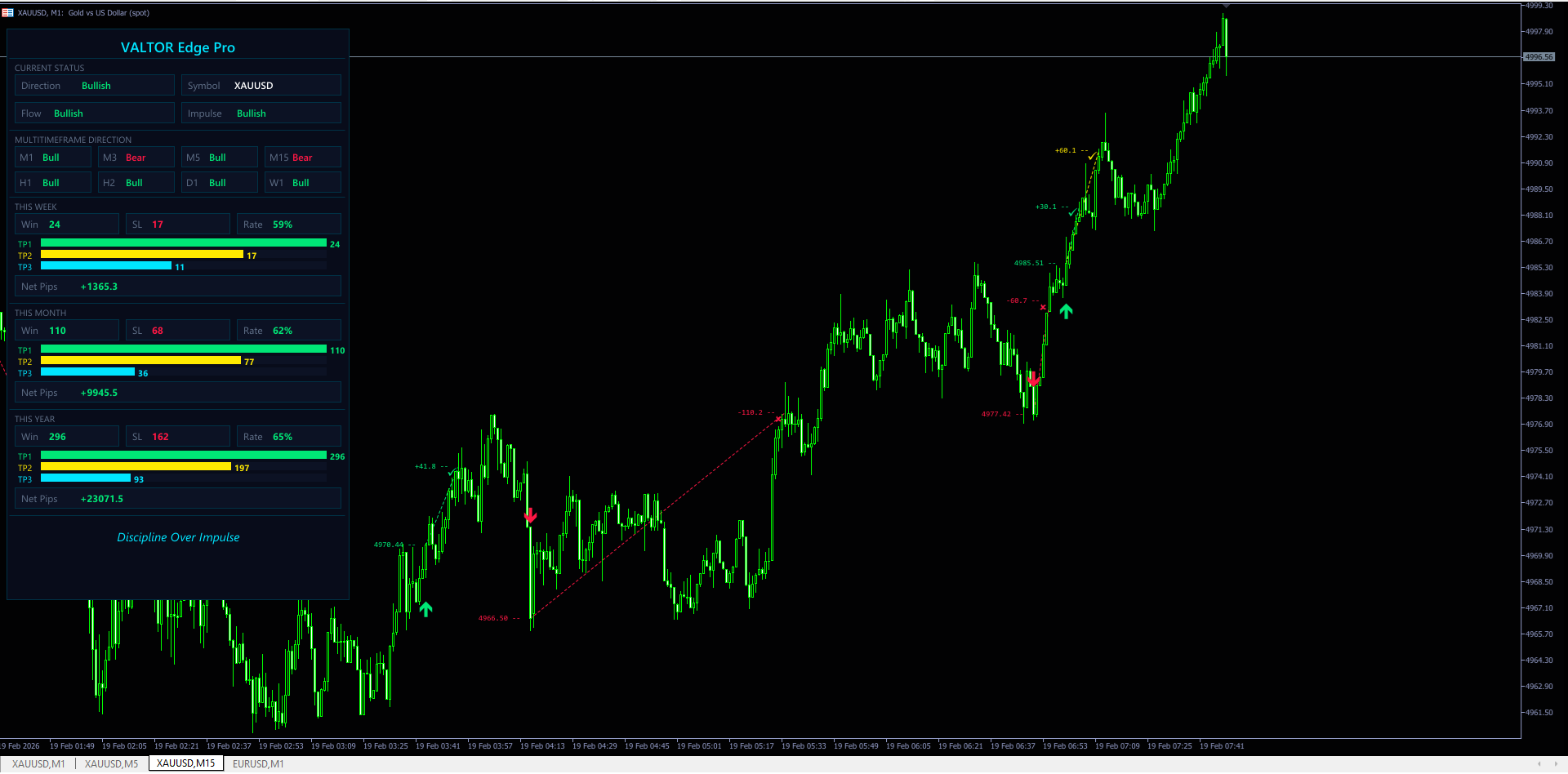Click the THIS MONTH TP1 green bar
1568x774 pixels.
pos(184,349)
